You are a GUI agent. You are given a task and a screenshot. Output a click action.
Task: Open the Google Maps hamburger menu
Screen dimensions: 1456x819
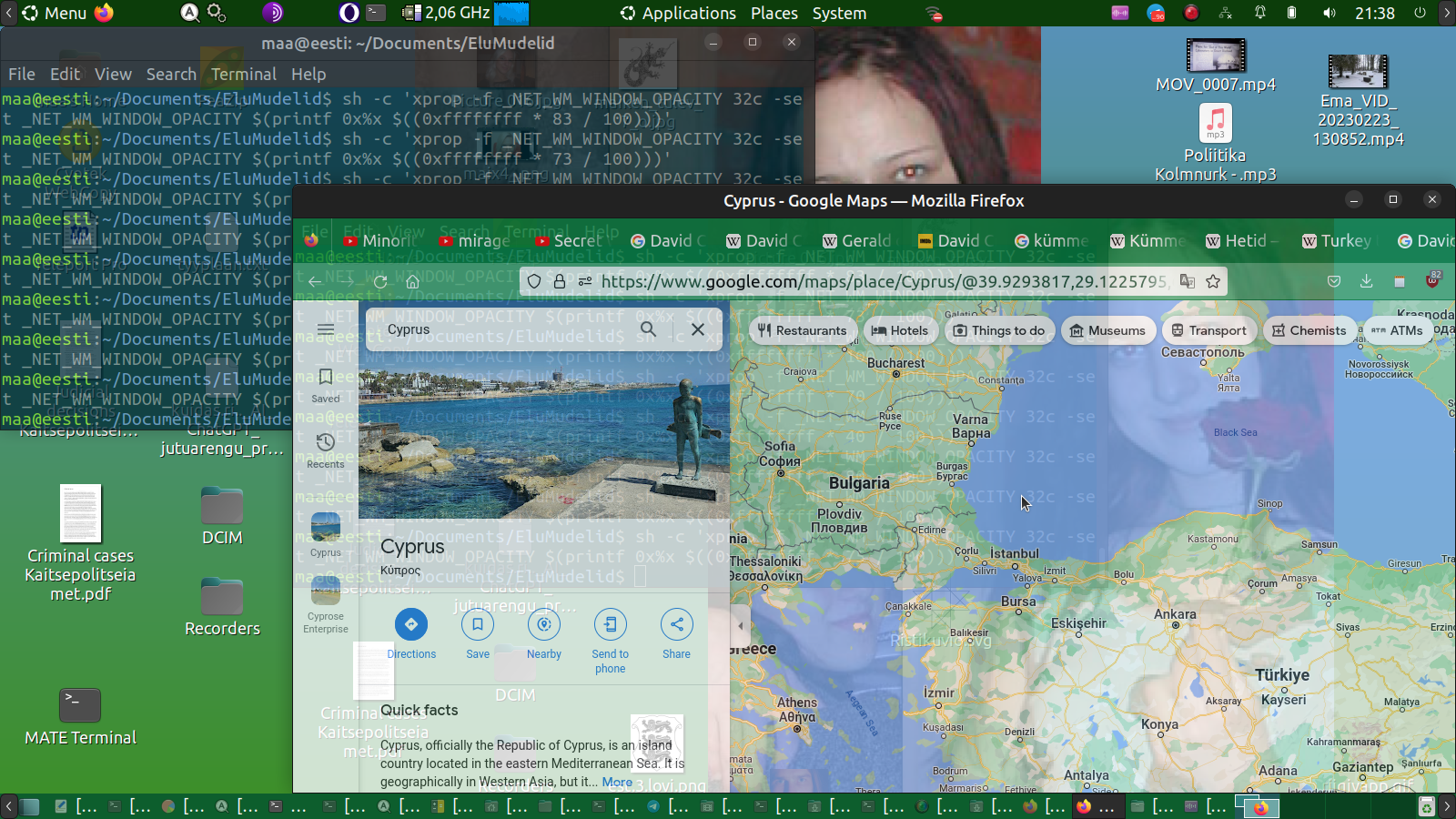326,329
